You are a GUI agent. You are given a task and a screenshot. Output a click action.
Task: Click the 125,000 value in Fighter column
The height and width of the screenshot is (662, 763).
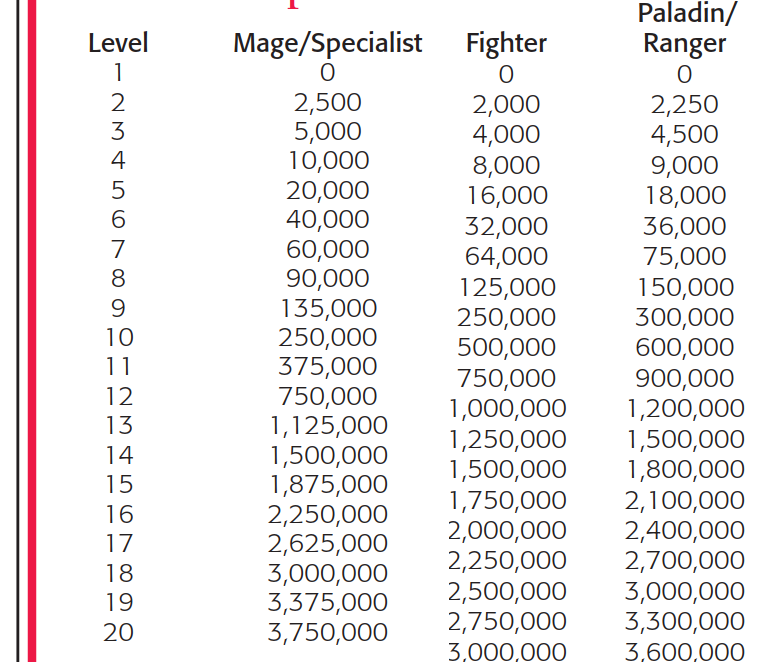[x=506, y=287]
